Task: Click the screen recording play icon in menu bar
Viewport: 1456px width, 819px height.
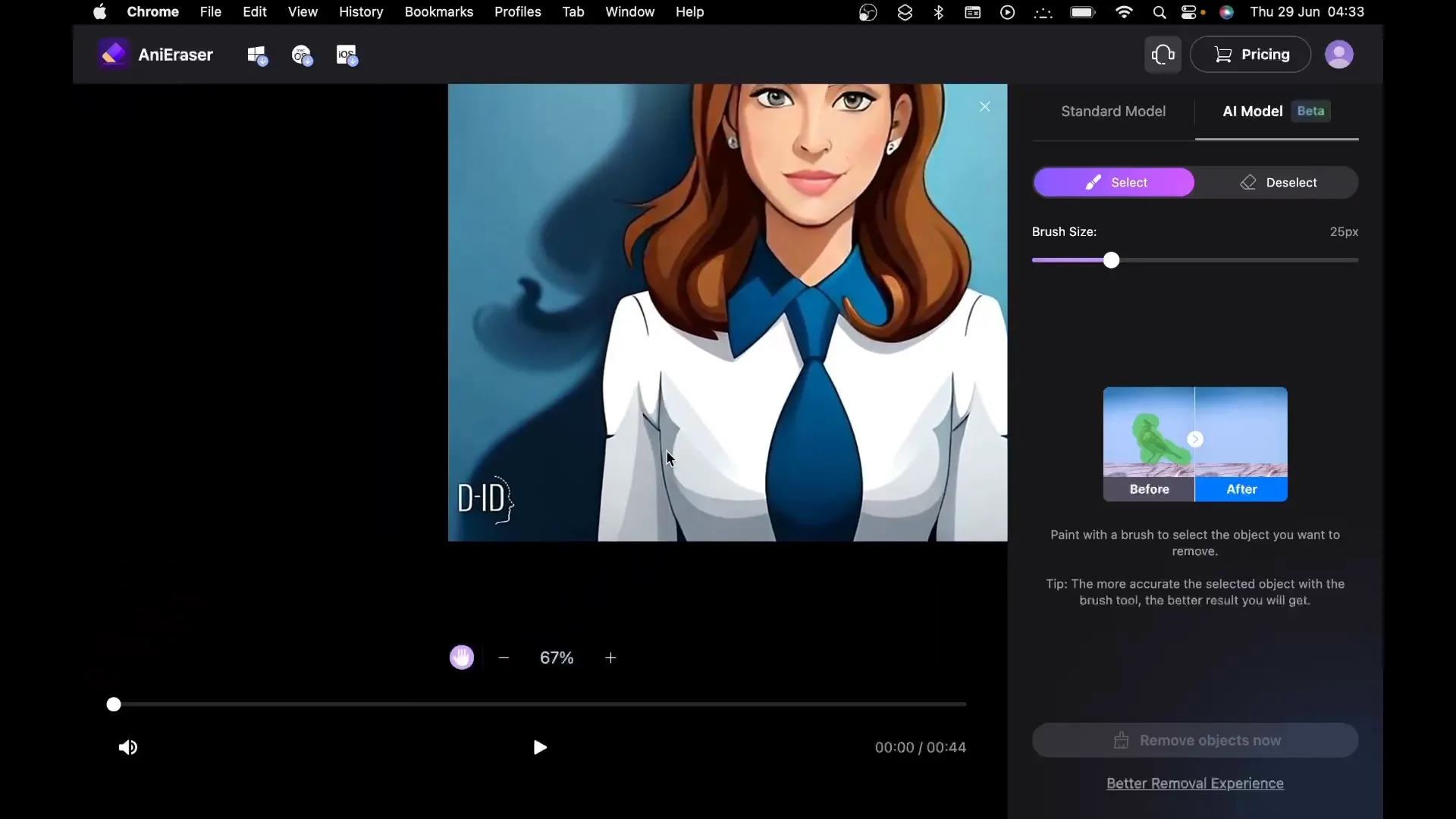Action: pos(1007,12)
